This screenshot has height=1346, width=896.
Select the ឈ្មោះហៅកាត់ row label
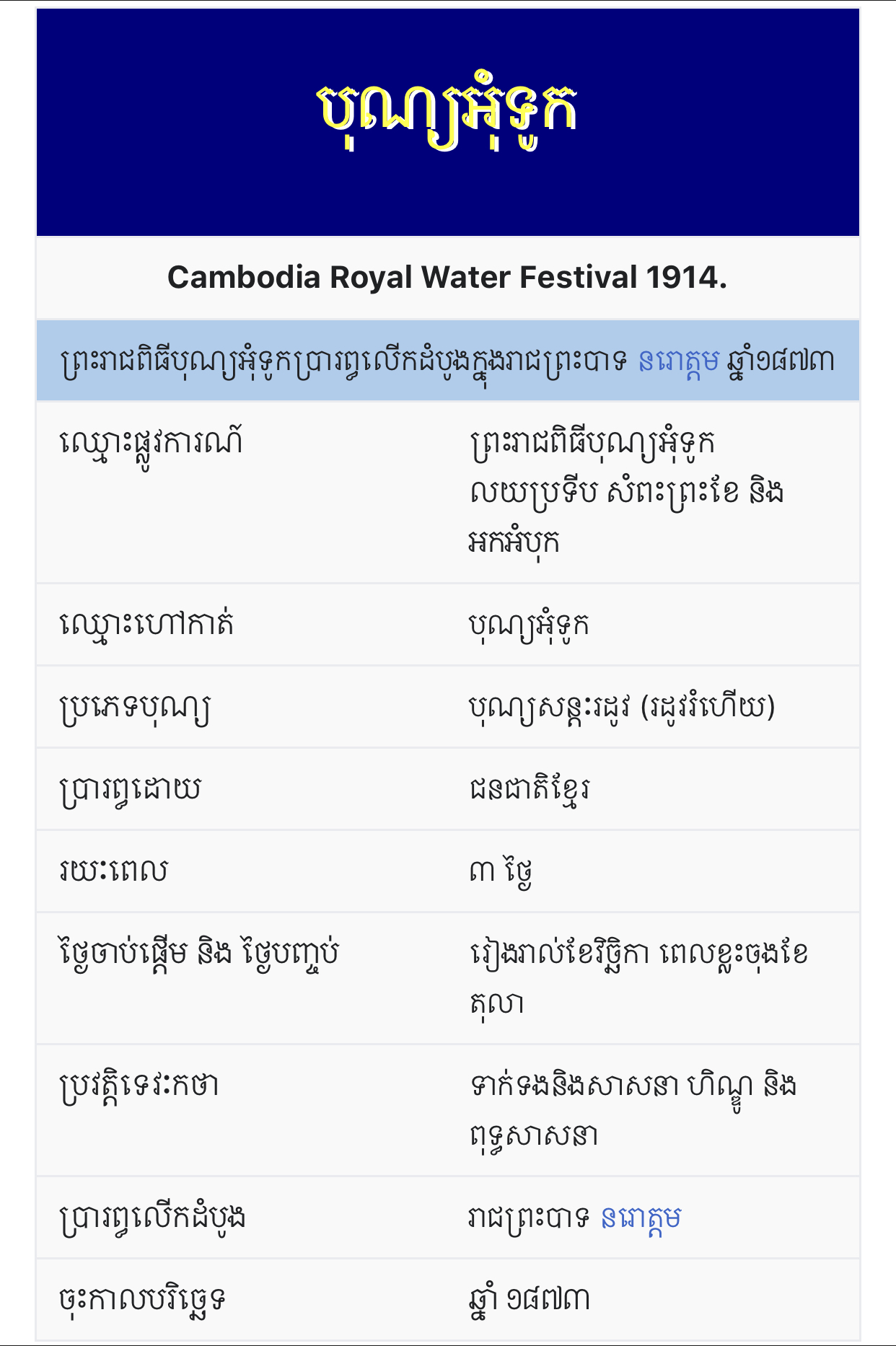pos(146,625)
